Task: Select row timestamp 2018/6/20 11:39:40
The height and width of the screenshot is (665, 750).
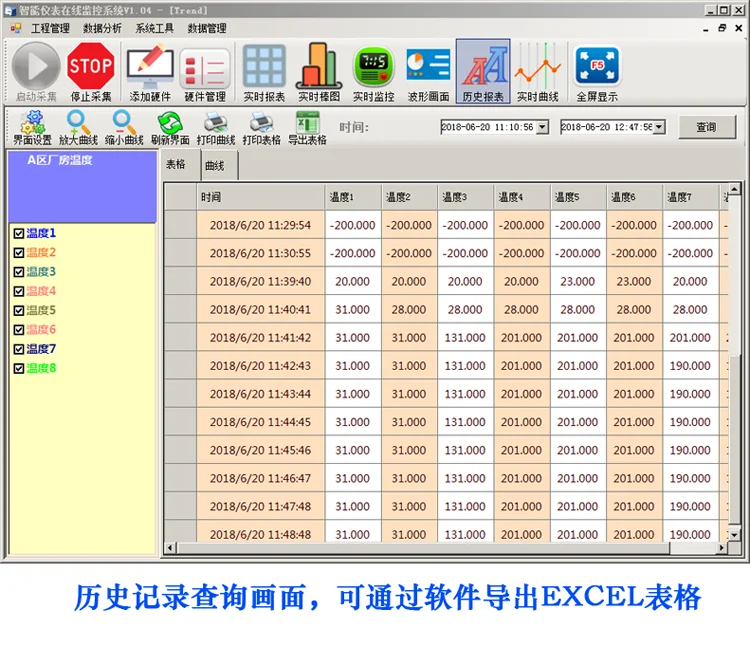Action: [x=260, y=281]
